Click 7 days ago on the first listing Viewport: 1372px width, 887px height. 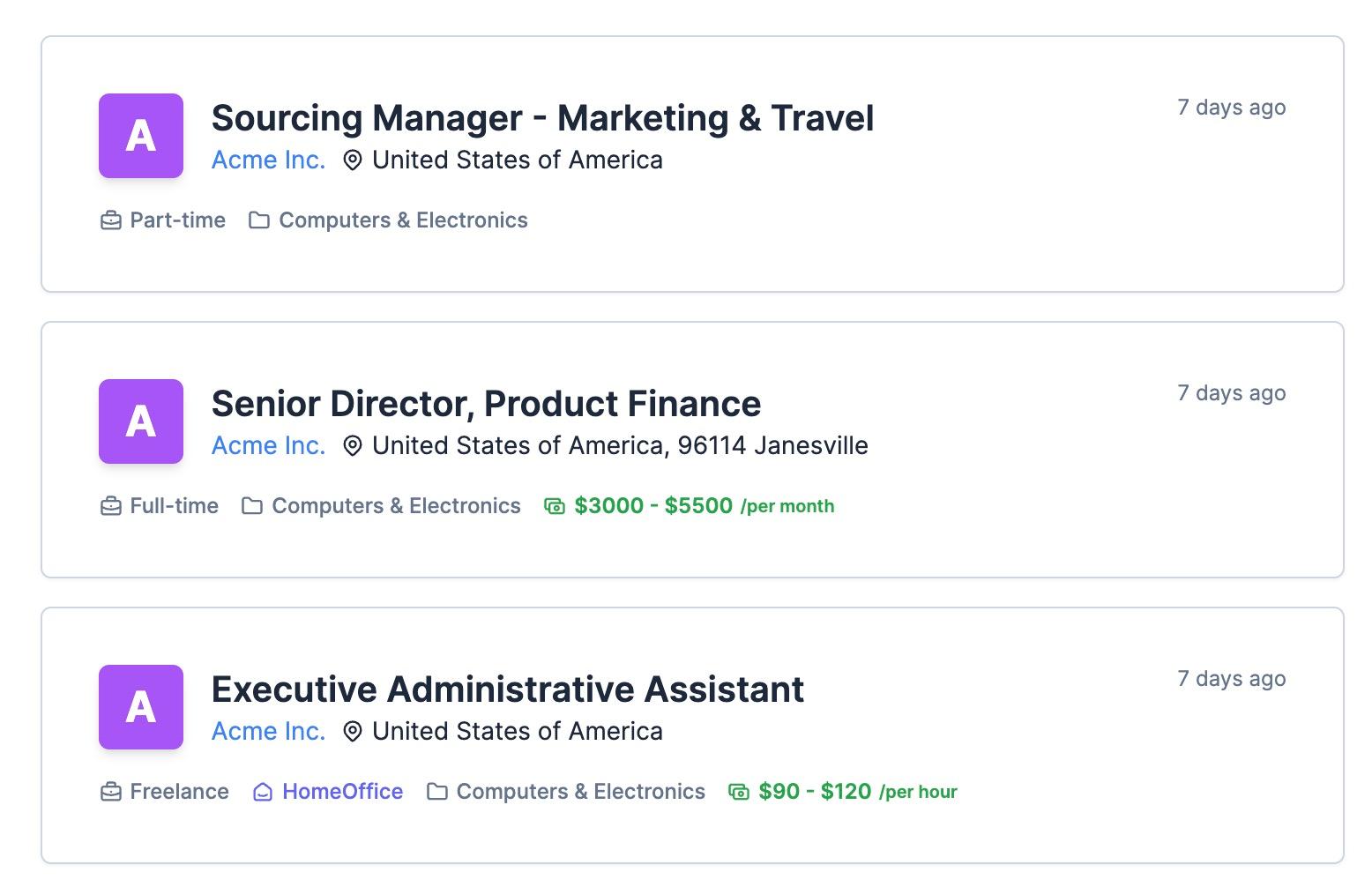click(1231, 107)
